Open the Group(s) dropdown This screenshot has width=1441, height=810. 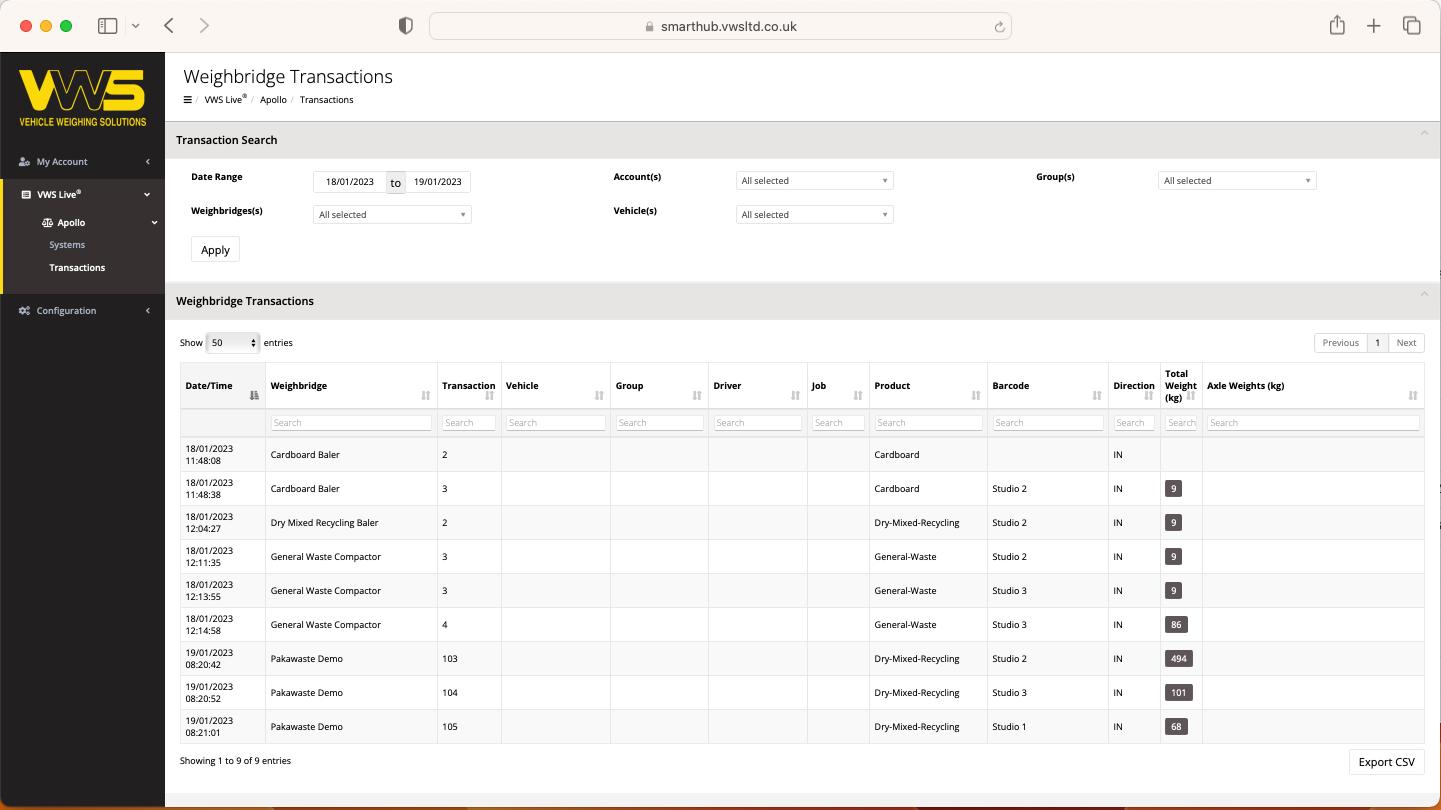(x=1237, y=181)
